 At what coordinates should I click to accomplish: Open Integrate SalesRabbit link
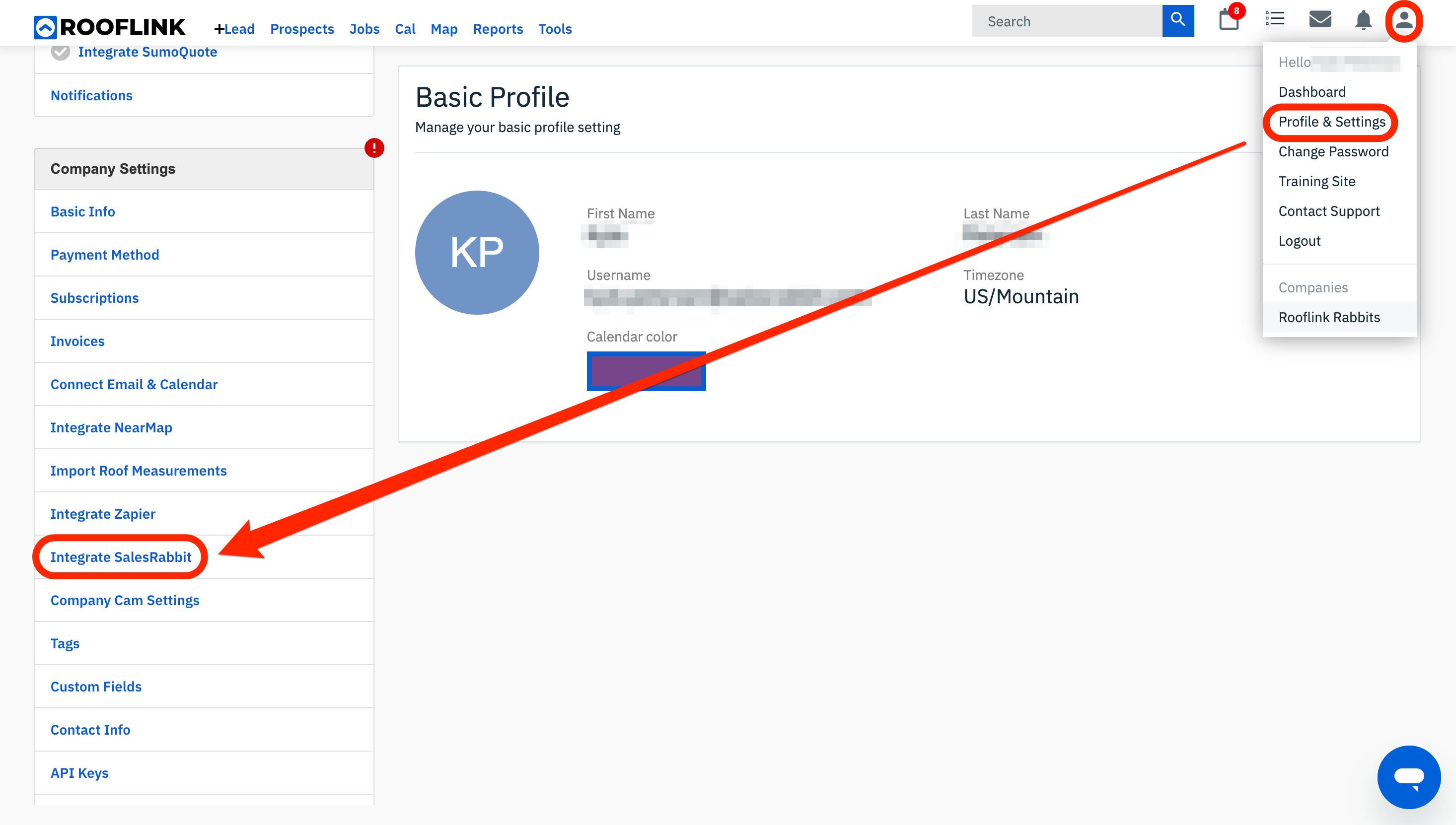[x=121, y=557]
